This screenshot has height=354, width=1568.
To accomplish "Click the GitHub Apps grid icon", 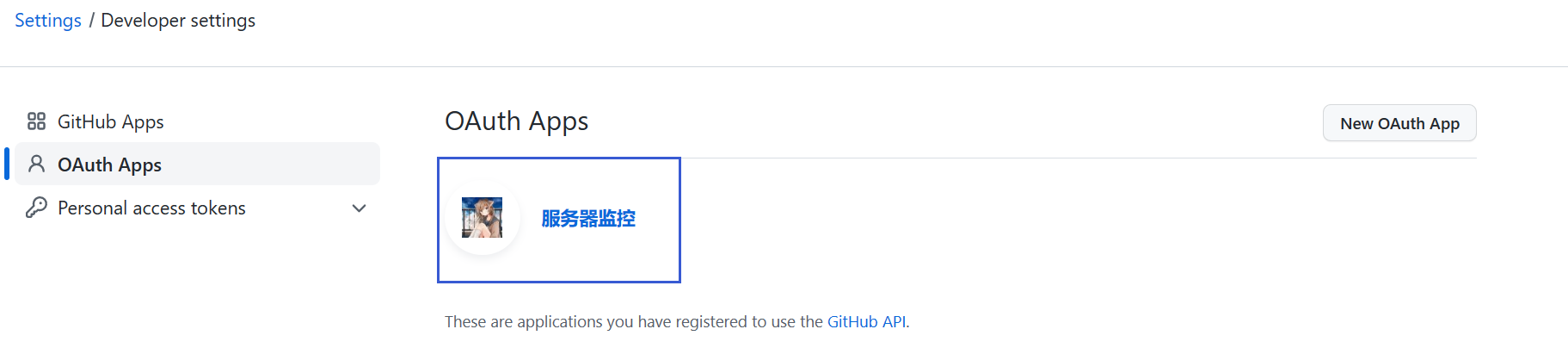I will (x=36, y=121).
